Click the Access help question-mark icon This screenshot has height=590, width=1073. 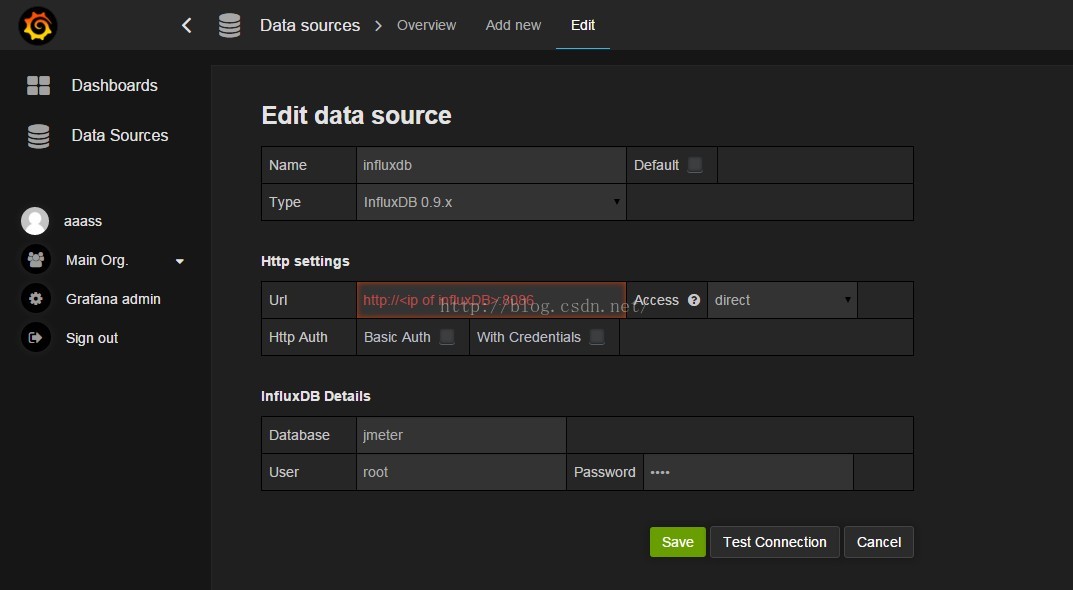[694, 300]
